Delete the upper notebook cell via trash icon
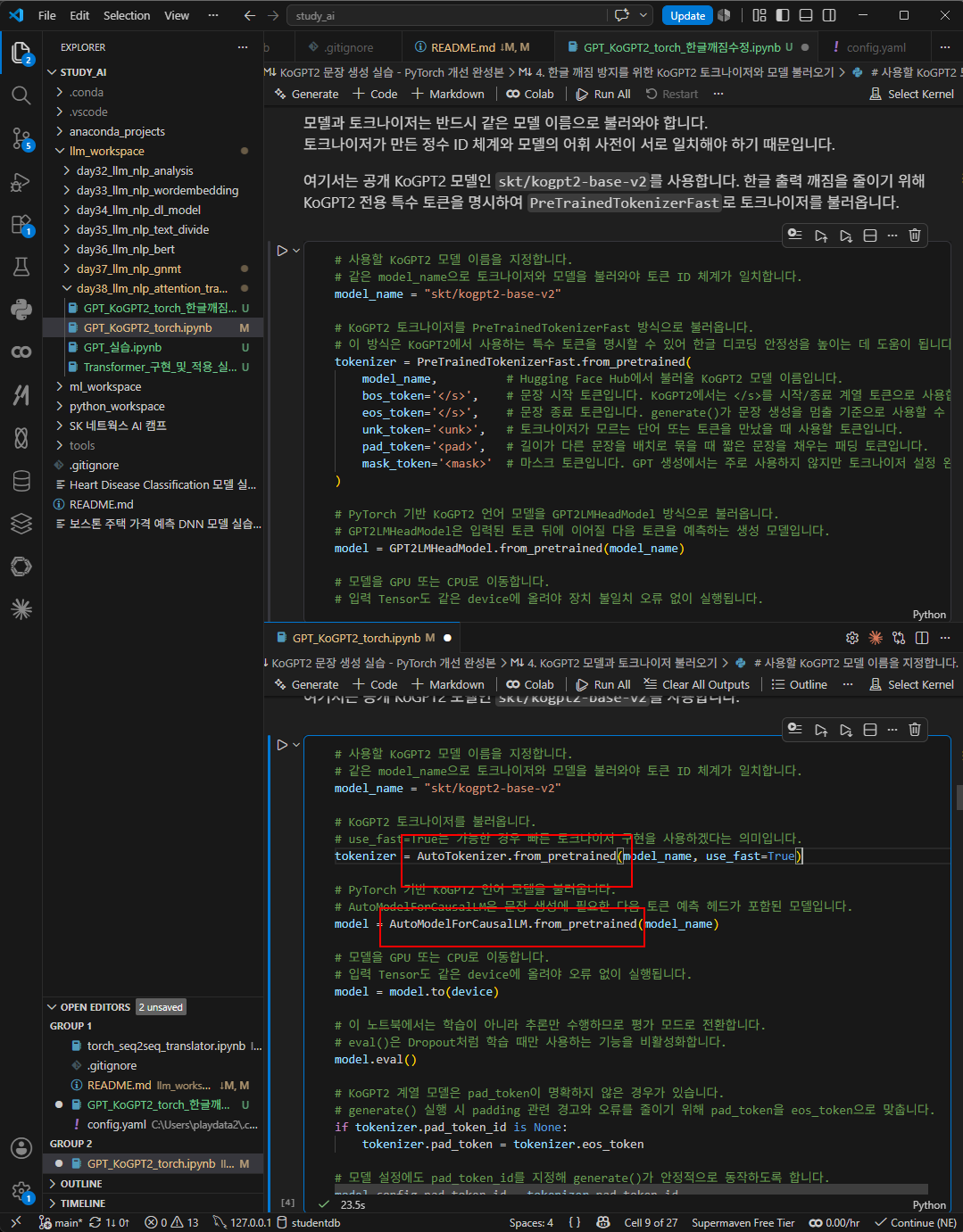963x1232 pixels. pos(915,236)
